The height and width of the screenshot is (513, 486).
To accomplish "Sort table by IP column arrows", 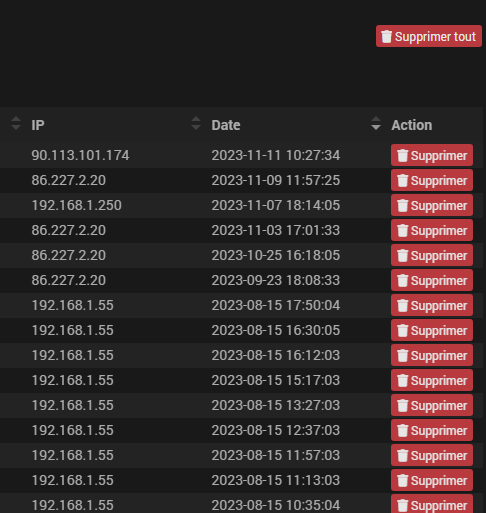I will coord(16,123).
